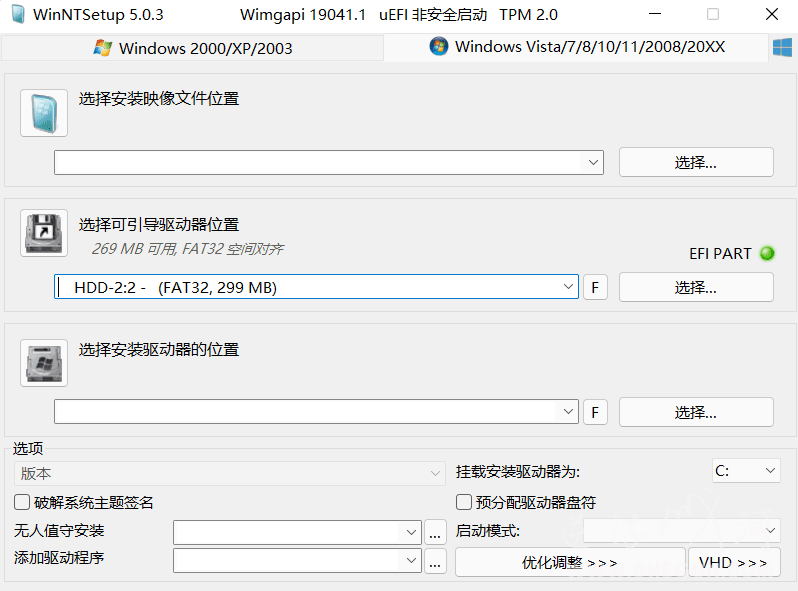Click the blue Windows logo icon at top right
798x591 pixels.
(782, 48)
